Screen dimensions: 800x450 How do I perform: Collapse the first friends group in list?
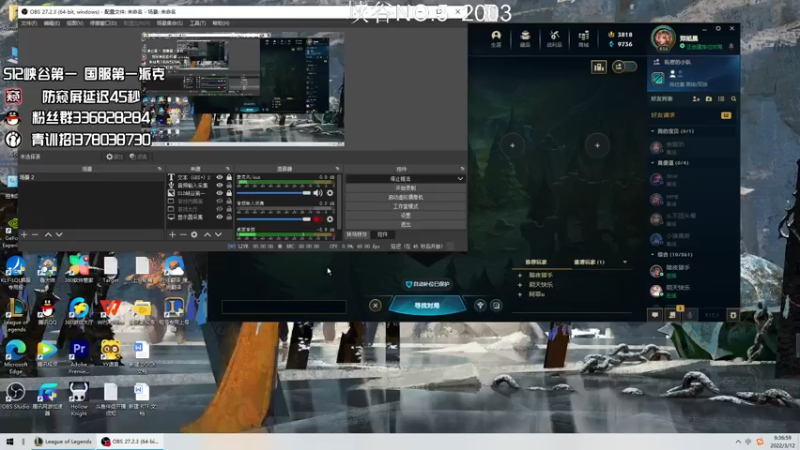coord(653,131)
